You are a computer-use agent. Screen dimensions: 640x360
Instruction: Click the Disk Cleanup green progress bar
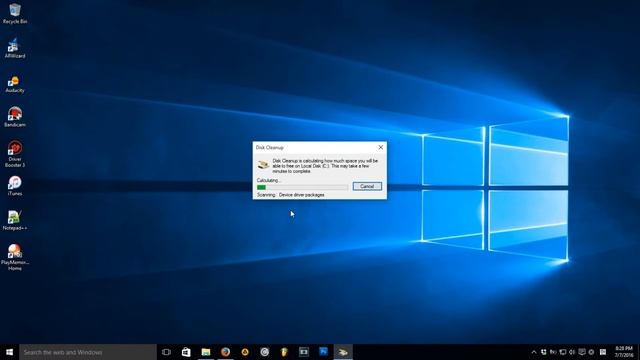point(302,187)
